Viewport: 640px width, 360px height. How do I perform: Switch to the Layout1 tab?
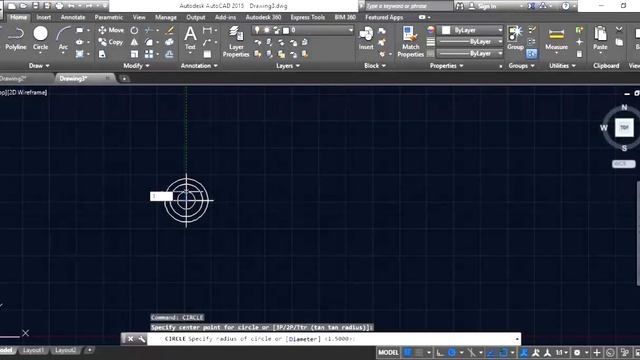click(x=33, y=350)
